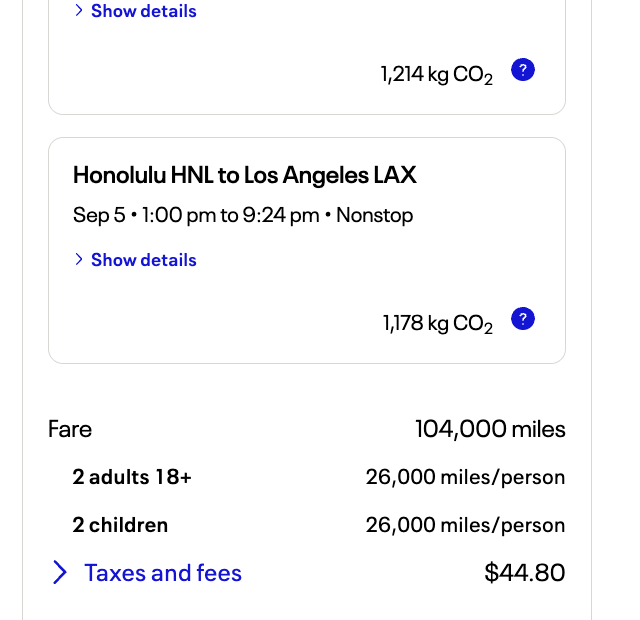Click the $44.80 taxes amount
Screen dimensions: 640x620
[524, 573]
